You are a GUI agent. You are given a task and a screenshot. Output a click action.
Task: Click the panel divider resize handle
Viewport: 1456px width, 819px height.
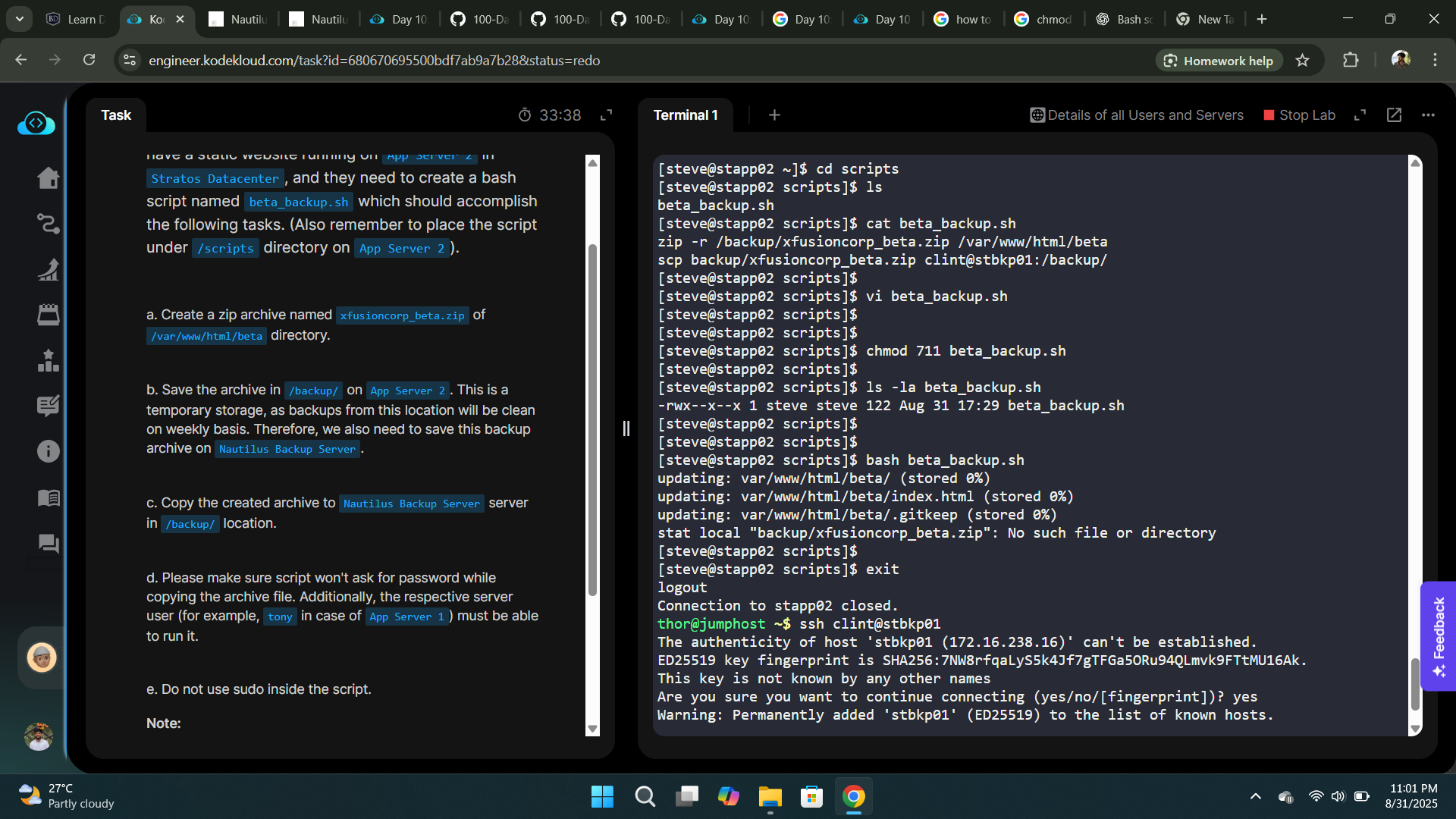click(x=626, y=428)
